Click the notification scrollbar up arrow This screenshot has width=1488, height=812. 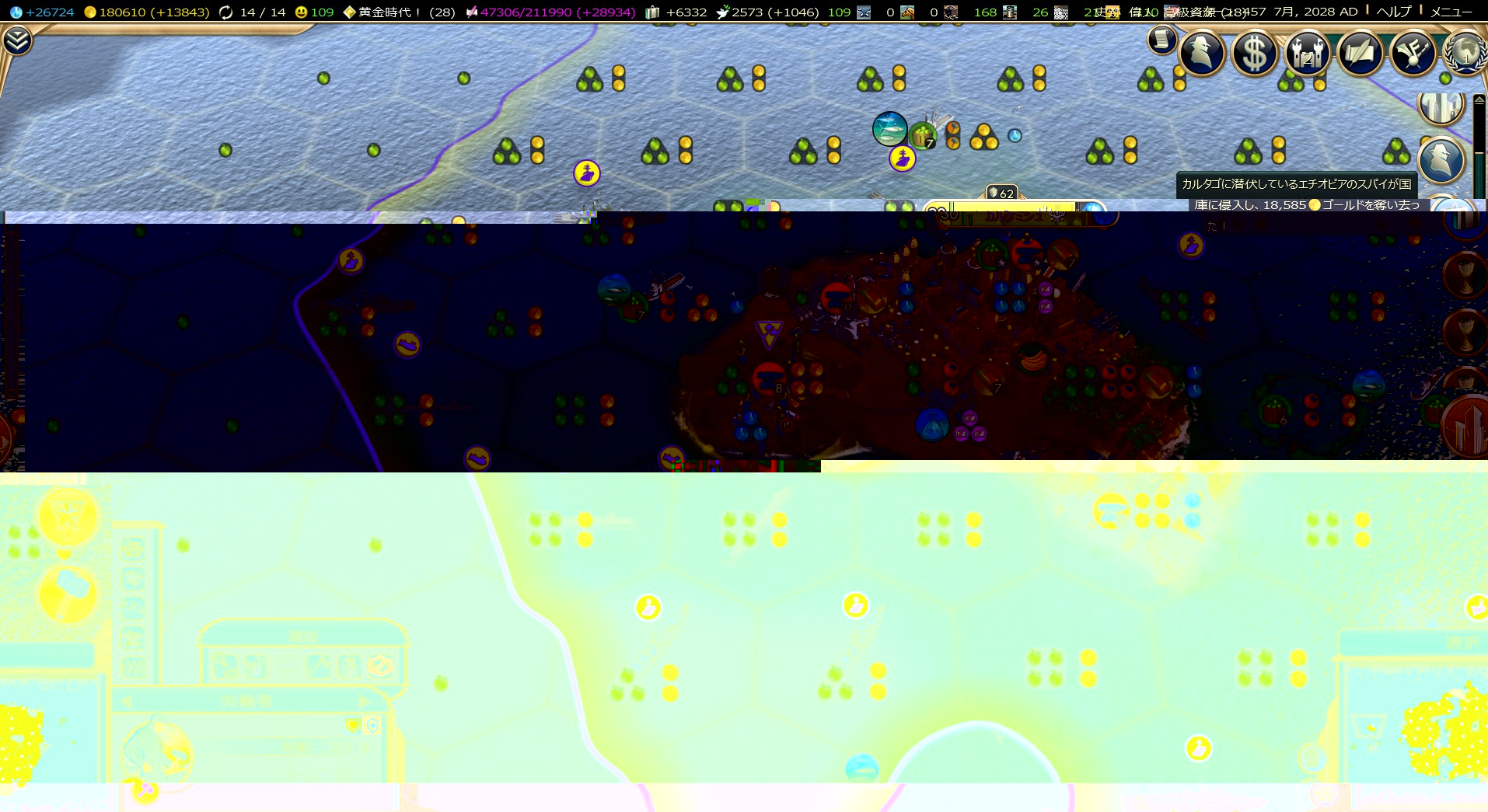[x=1479, y=99]
